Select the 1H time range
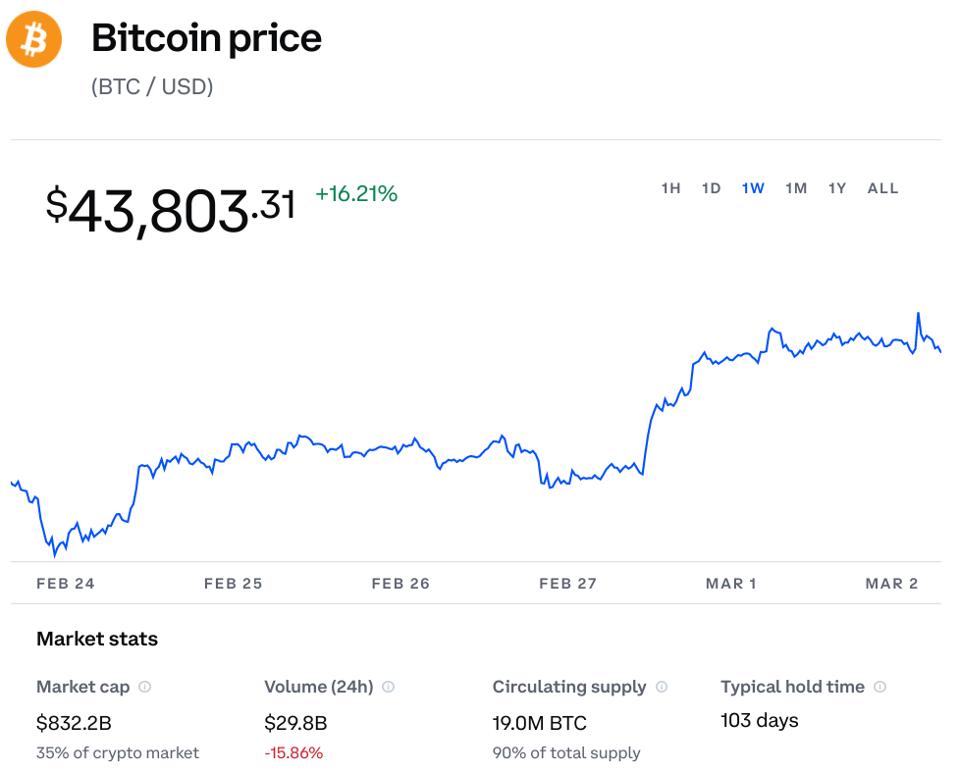 point(671,188)
